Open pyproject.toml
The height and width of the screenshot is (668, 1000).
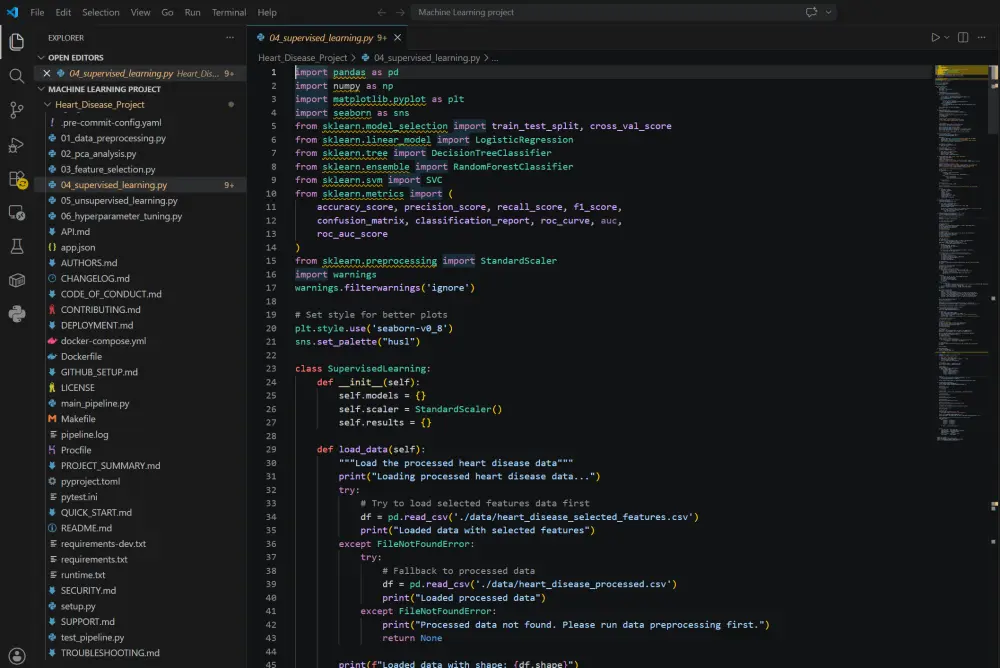[90, 481]
